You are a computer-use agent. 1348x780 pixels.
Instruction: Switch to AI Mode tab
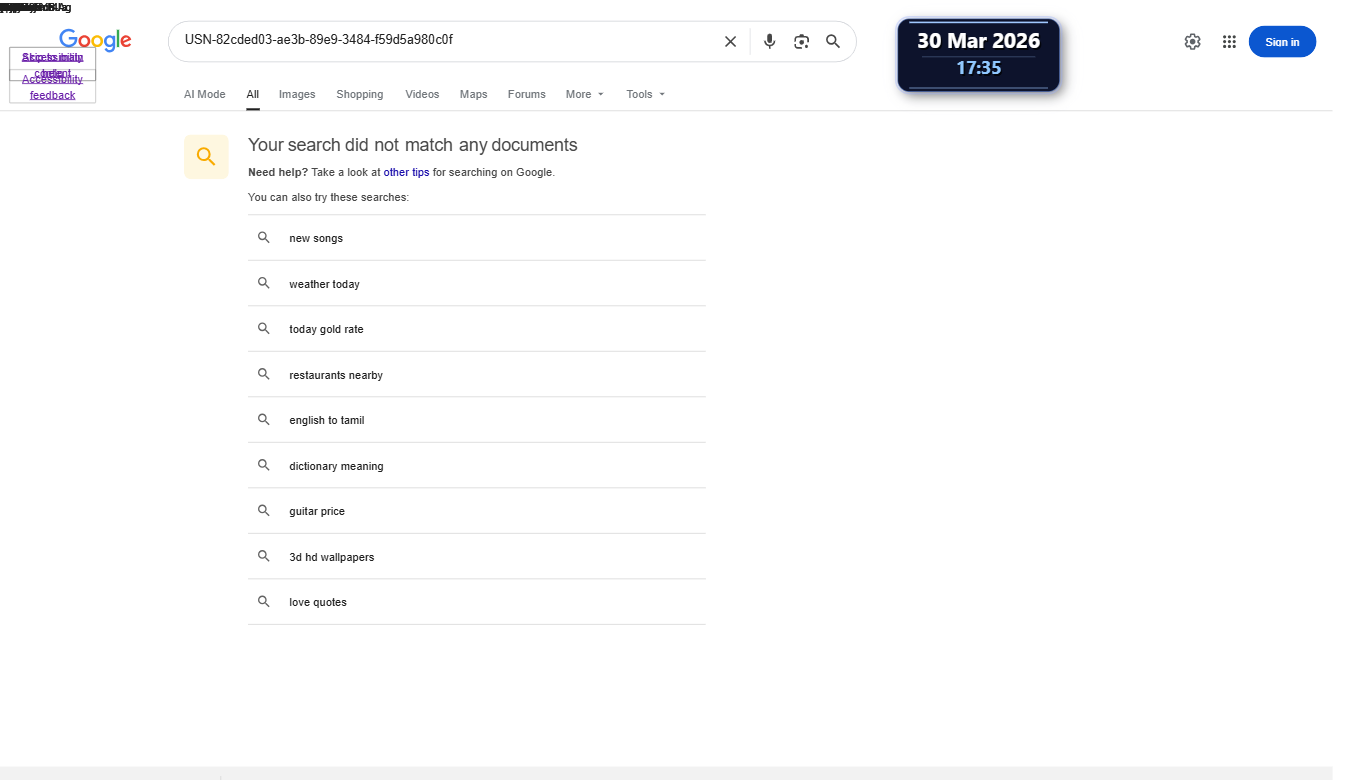205,94
